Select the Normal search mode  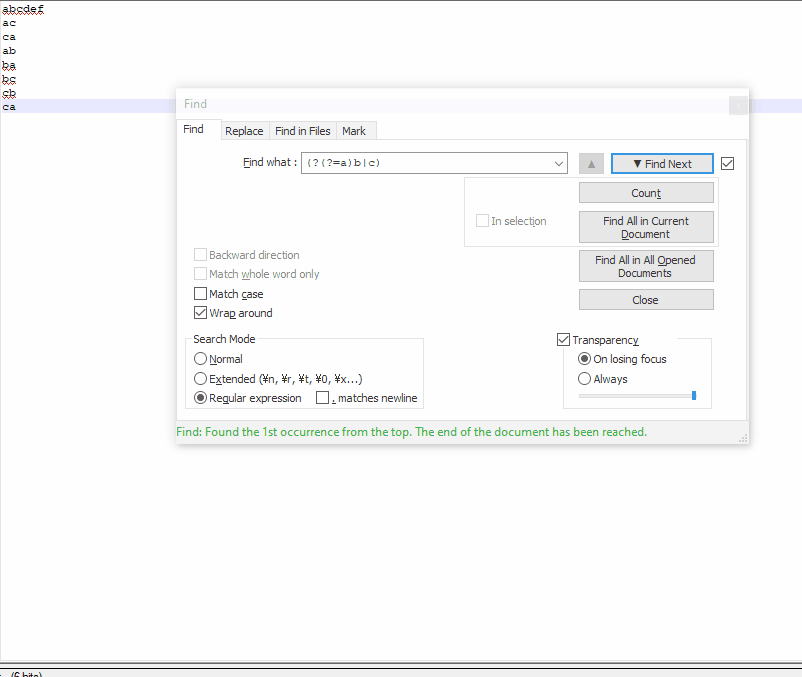[x=200, y=358]
